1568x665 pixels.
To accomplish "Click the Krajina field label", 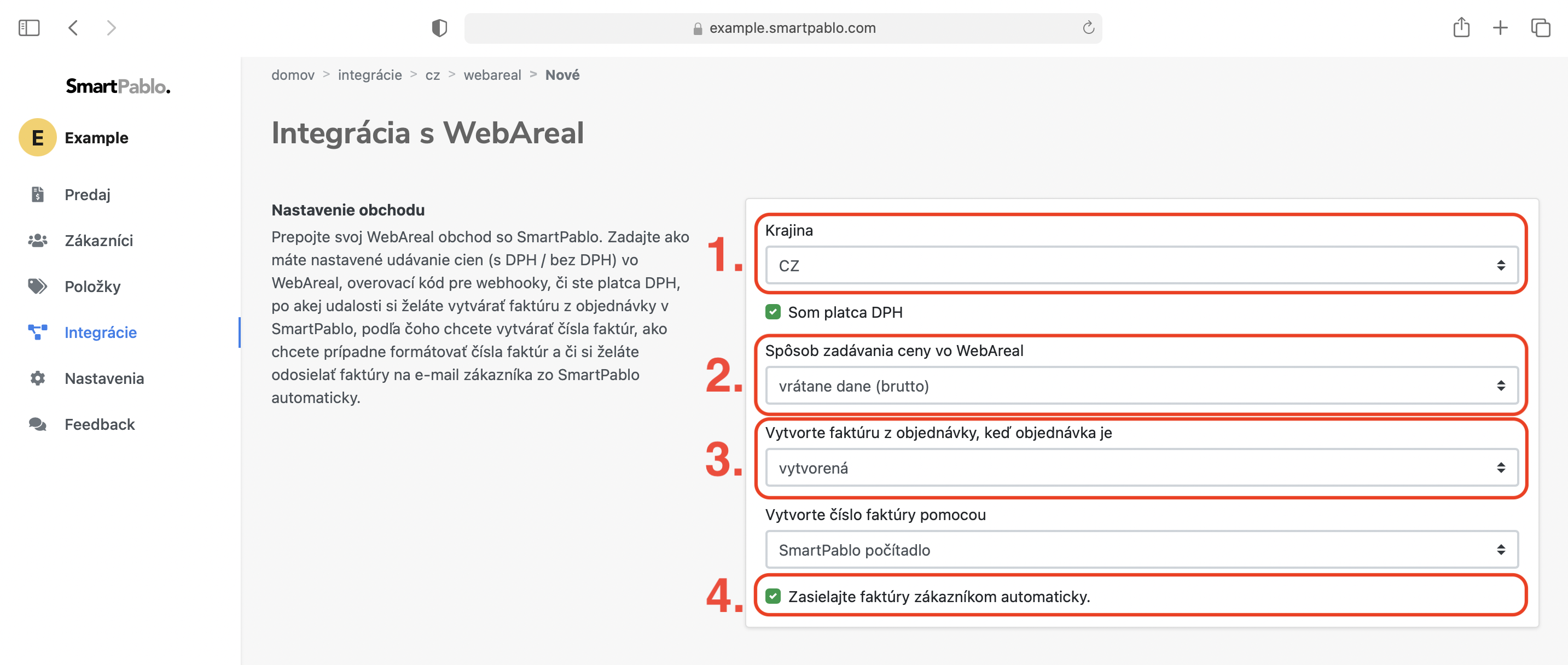I will point(788,231).
